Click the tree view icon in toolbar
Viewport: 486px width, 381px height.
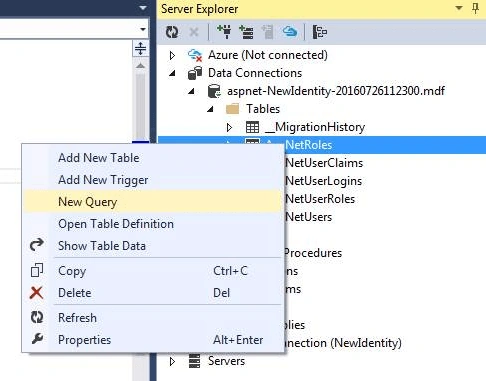tap(320, 32)
